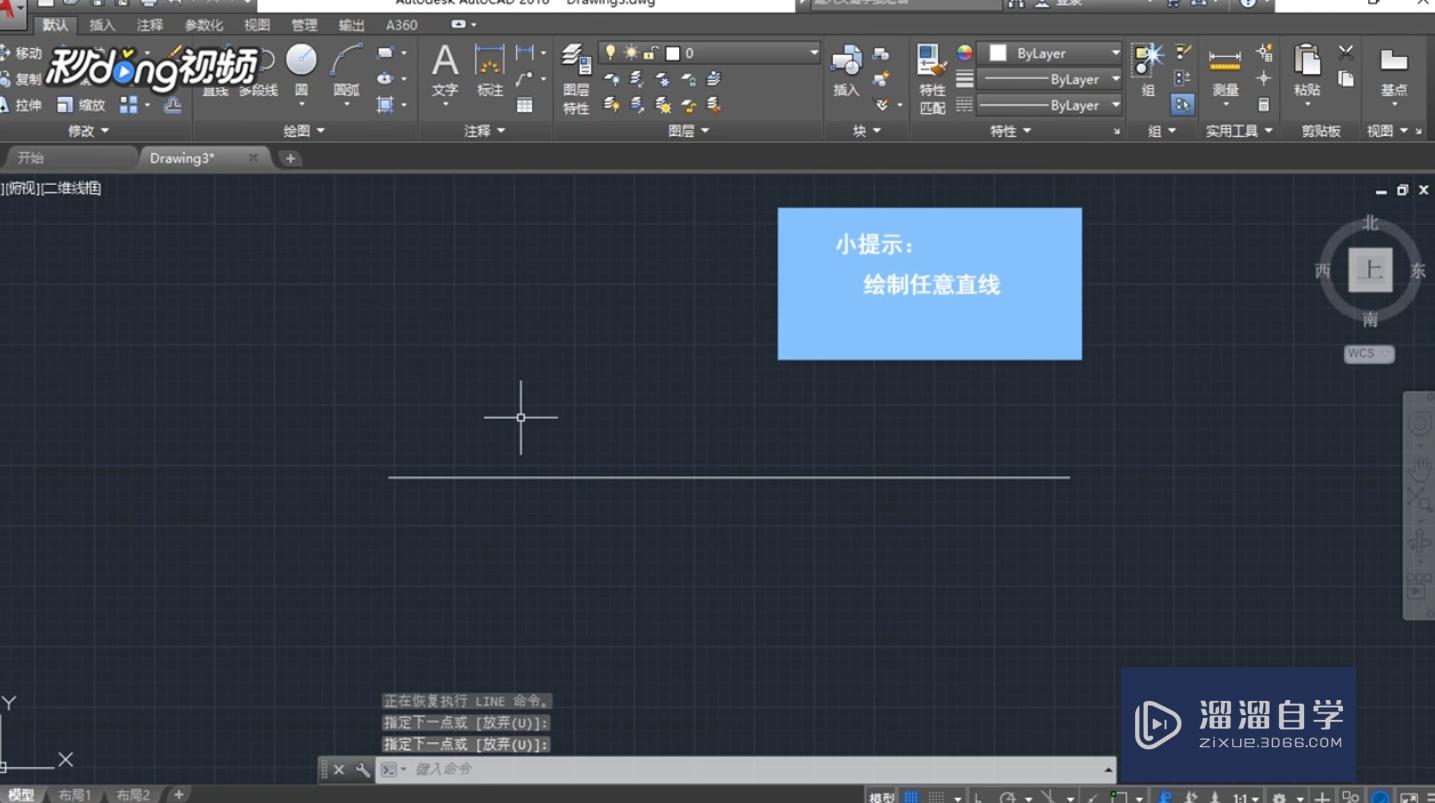Open the Text tool
This screenshot has width=1435, height=803.
(444, 68)
